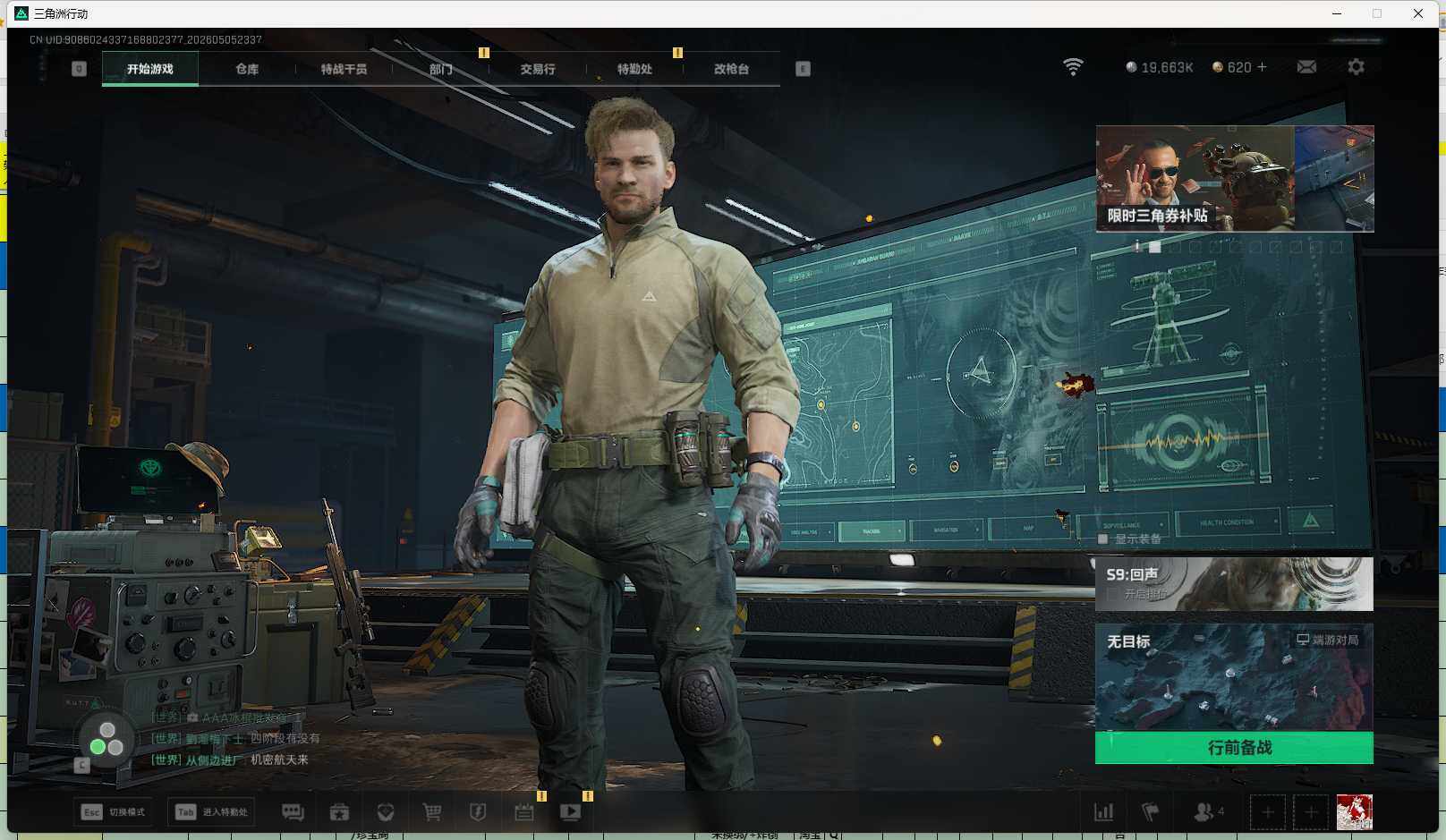Screen dimensions: 1446x840
Task: Add more currency with plus button
Action: (1262, 67)
